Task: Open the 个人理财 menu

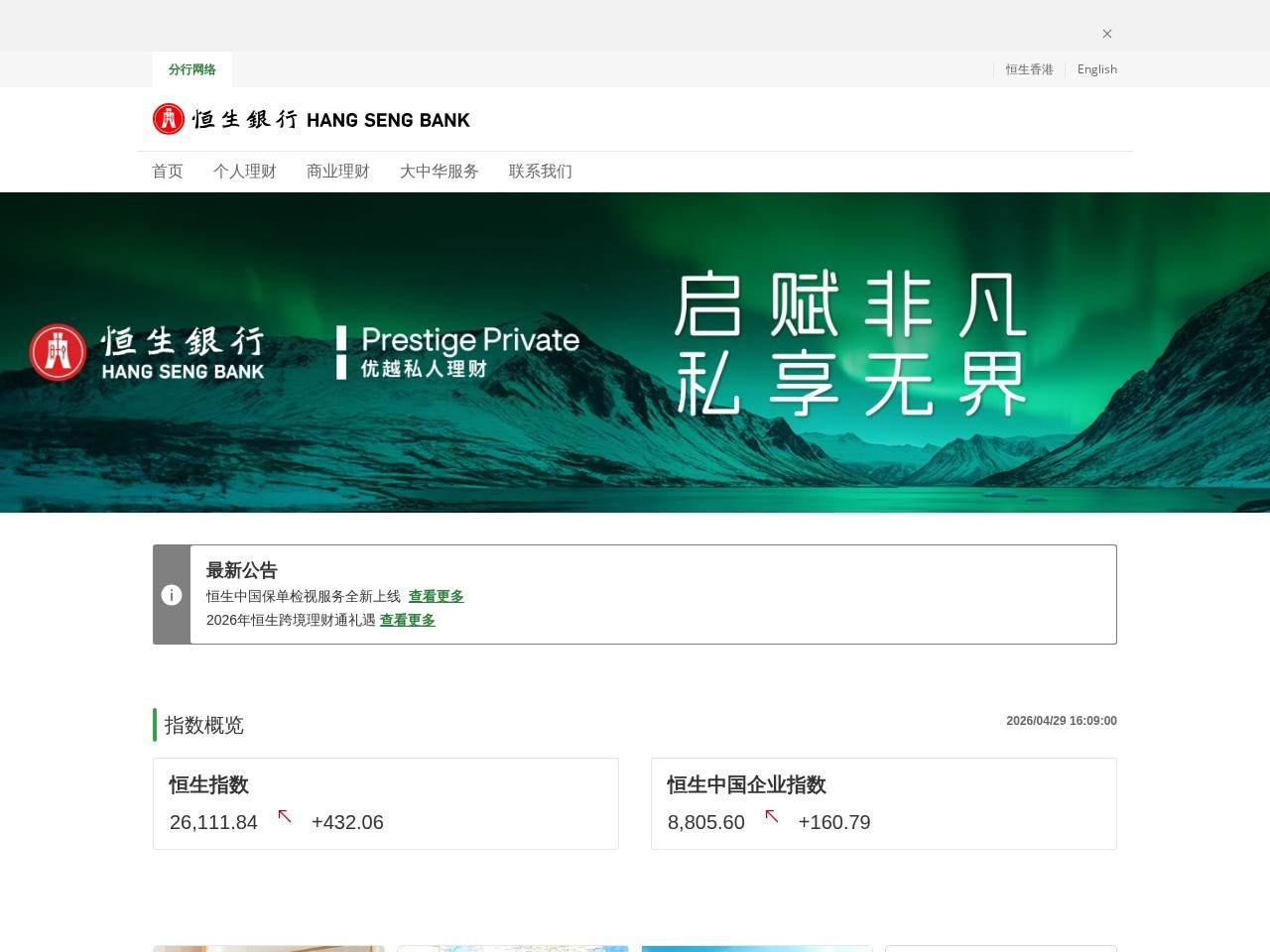Action: click(245, 172)
